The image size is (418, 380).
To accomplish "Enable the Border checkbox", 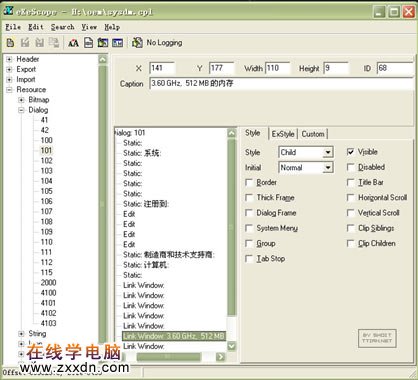I will 249,182.
